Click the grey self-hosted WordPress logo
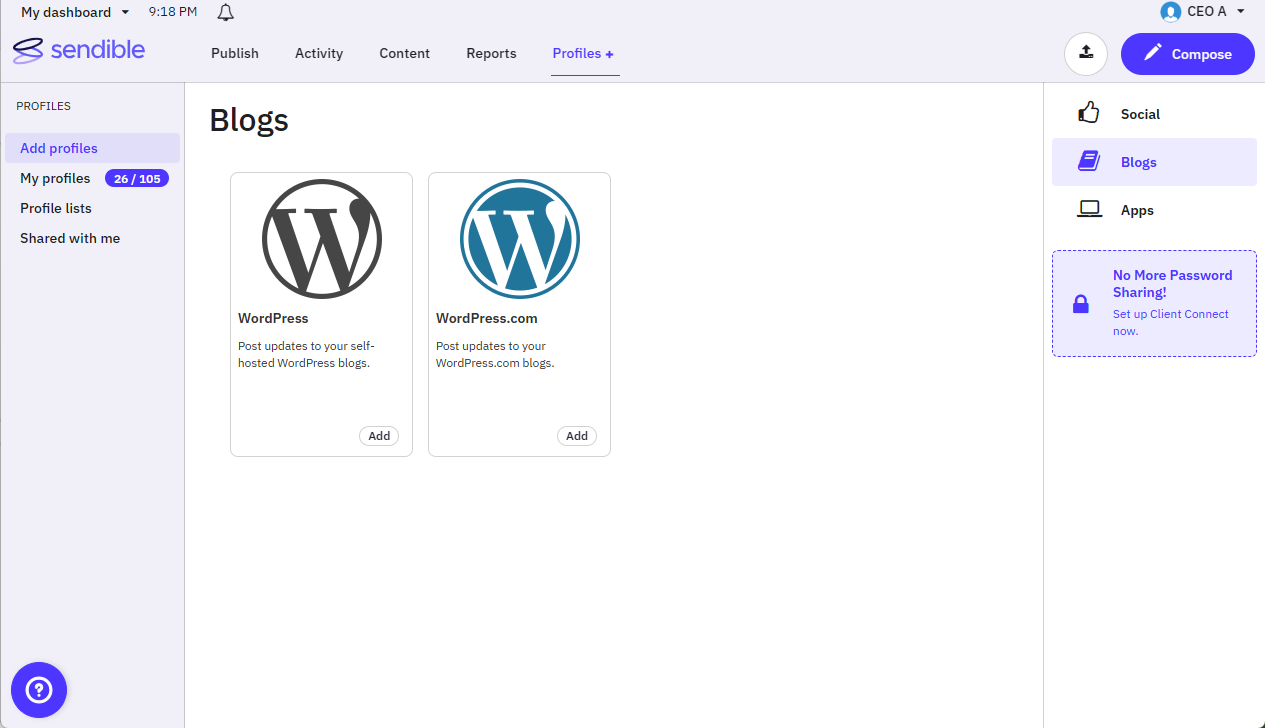The image size is (1265, 728). [322, 239]
